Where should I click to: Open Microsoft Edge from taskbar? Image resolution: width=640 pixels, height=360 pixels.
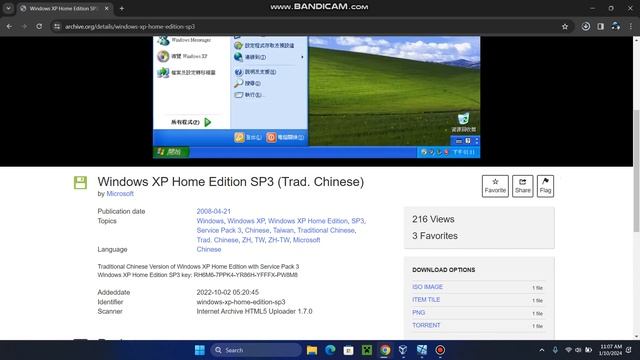(x=330, y=350)
